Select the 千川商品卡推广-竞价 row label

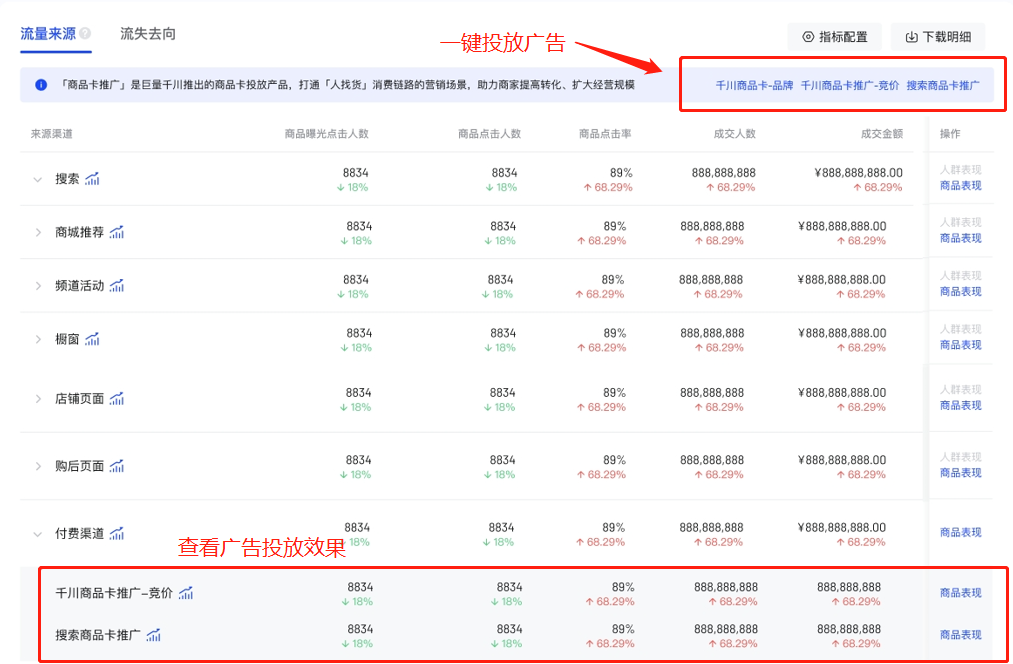[114, 593]
